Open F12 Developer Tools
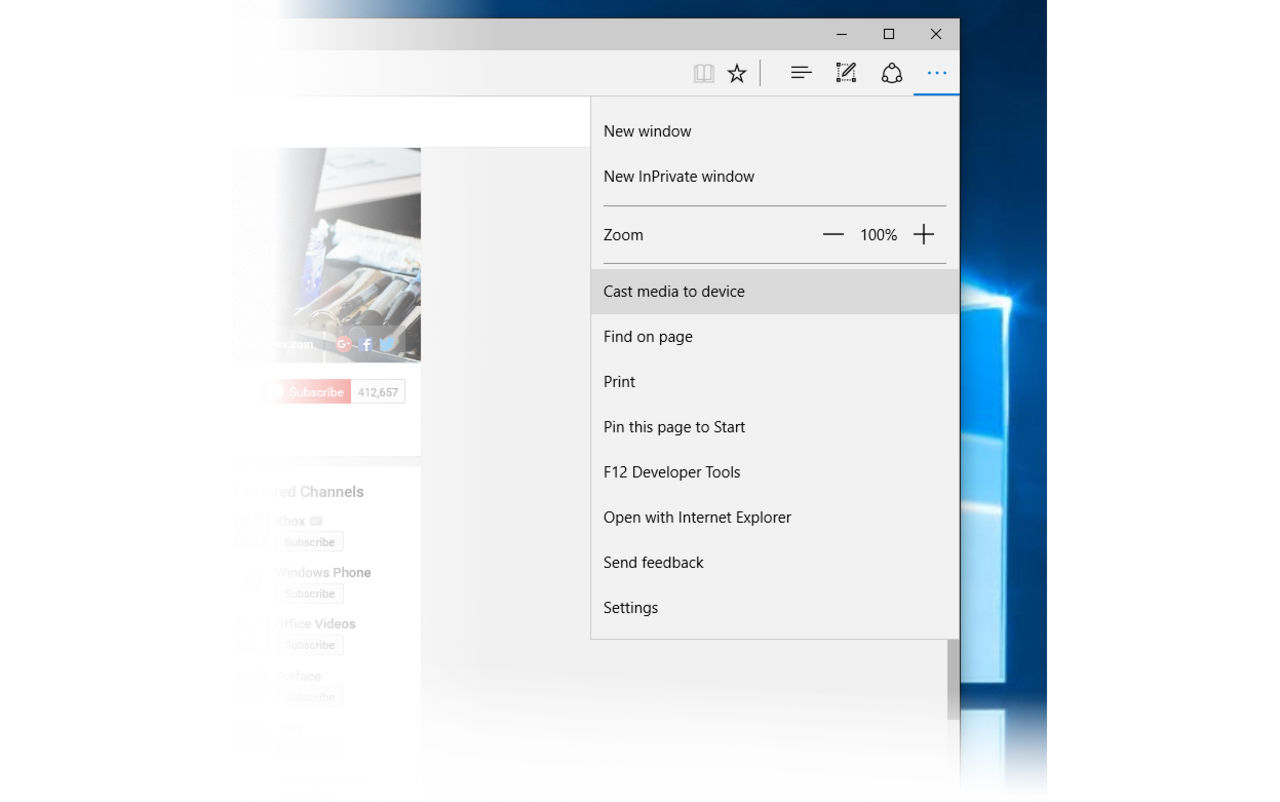Image resolution: width=1280 pixels, height=802 pixels. [671, 472]
